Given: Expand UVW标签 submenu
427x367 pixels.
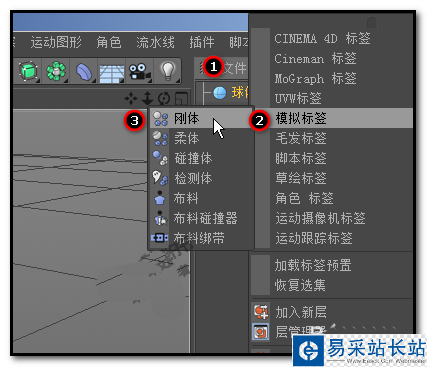Looking at the screenshot, I should click(332, 98).
